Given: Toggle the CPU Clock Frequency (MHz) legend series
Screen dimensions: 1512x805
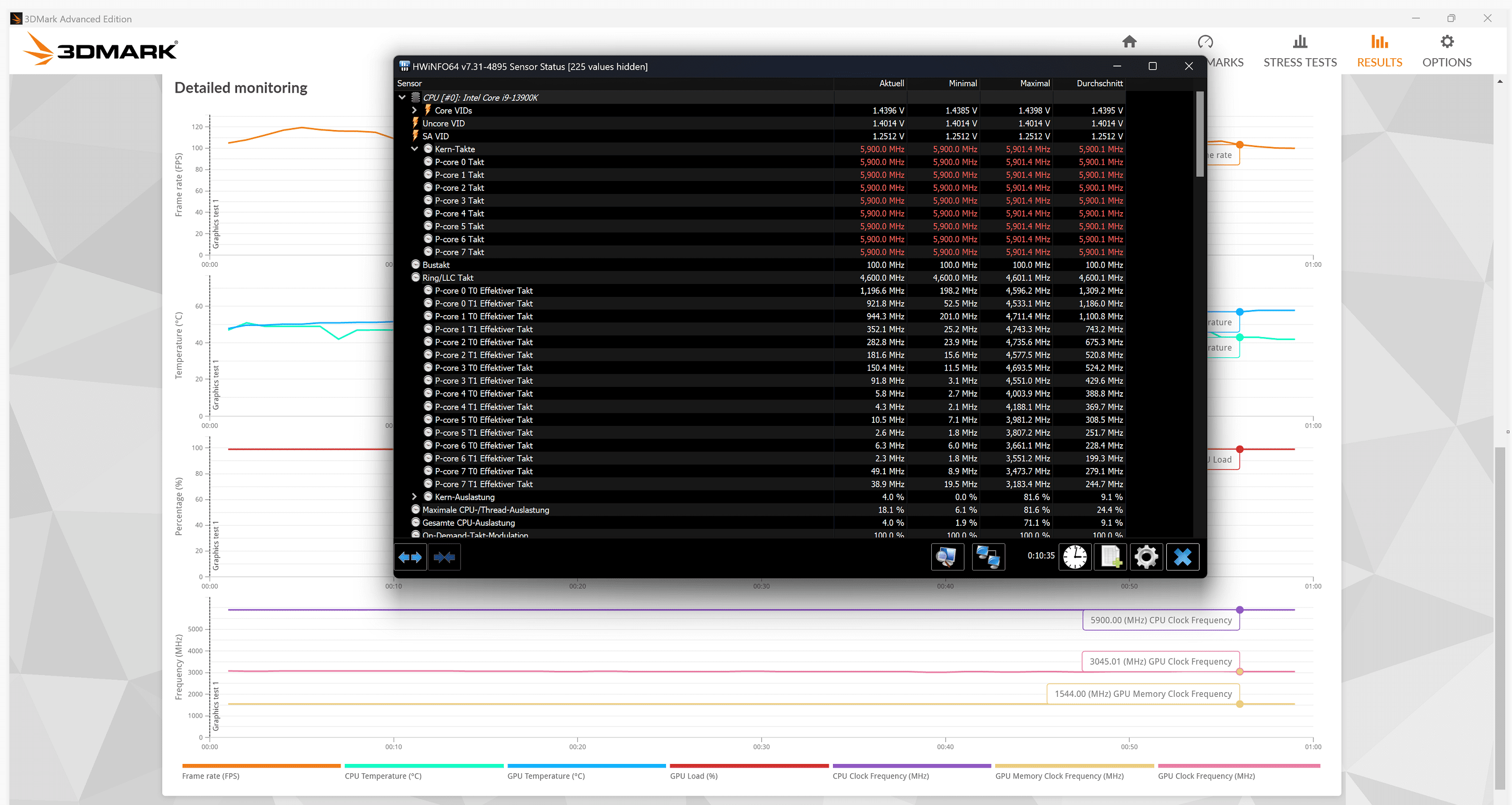Looking at the screenshot, I should [x=880, y=776].
